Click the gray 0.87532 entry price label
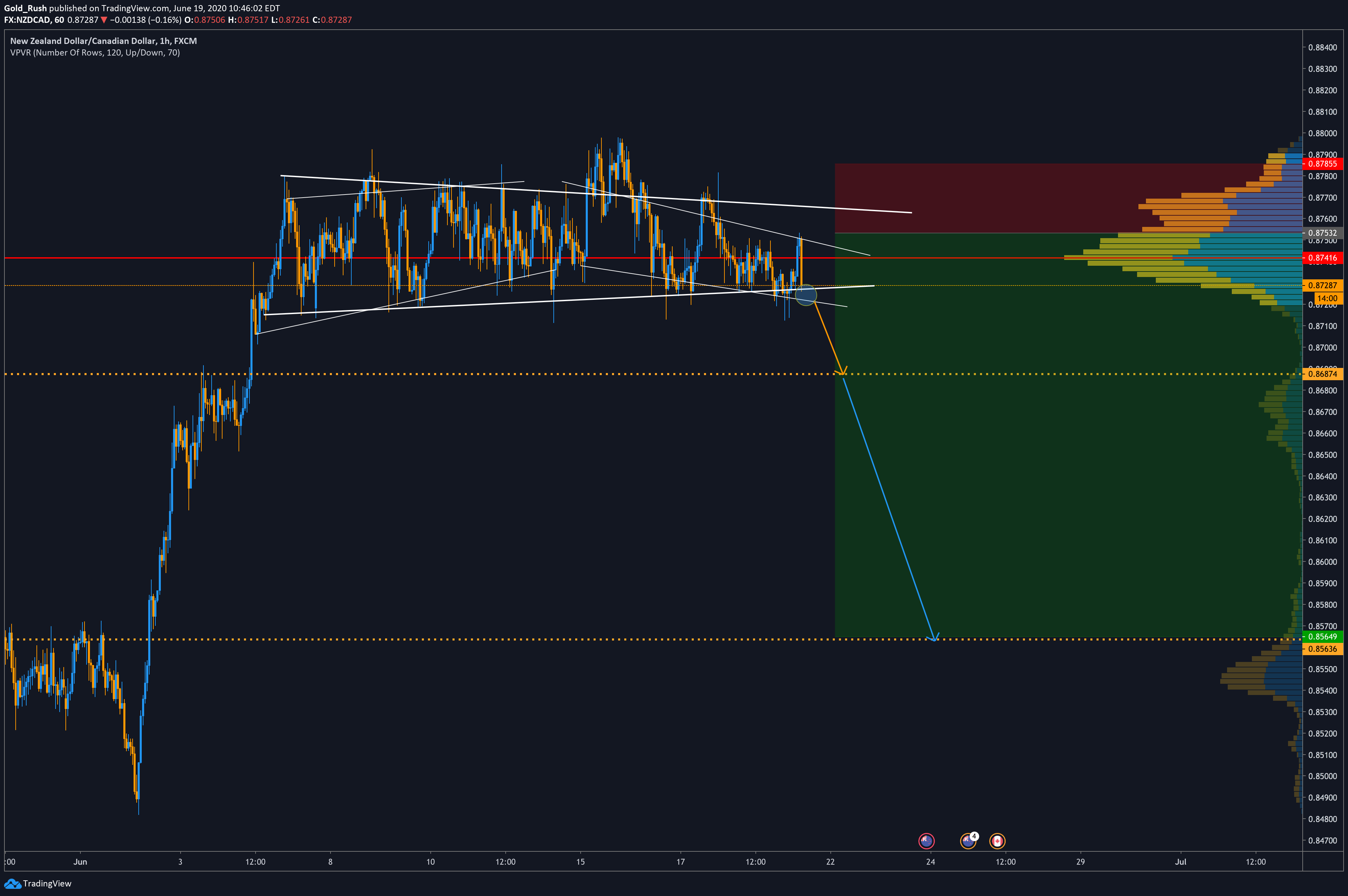The image size is (1348, 896). click(1322, 233)
